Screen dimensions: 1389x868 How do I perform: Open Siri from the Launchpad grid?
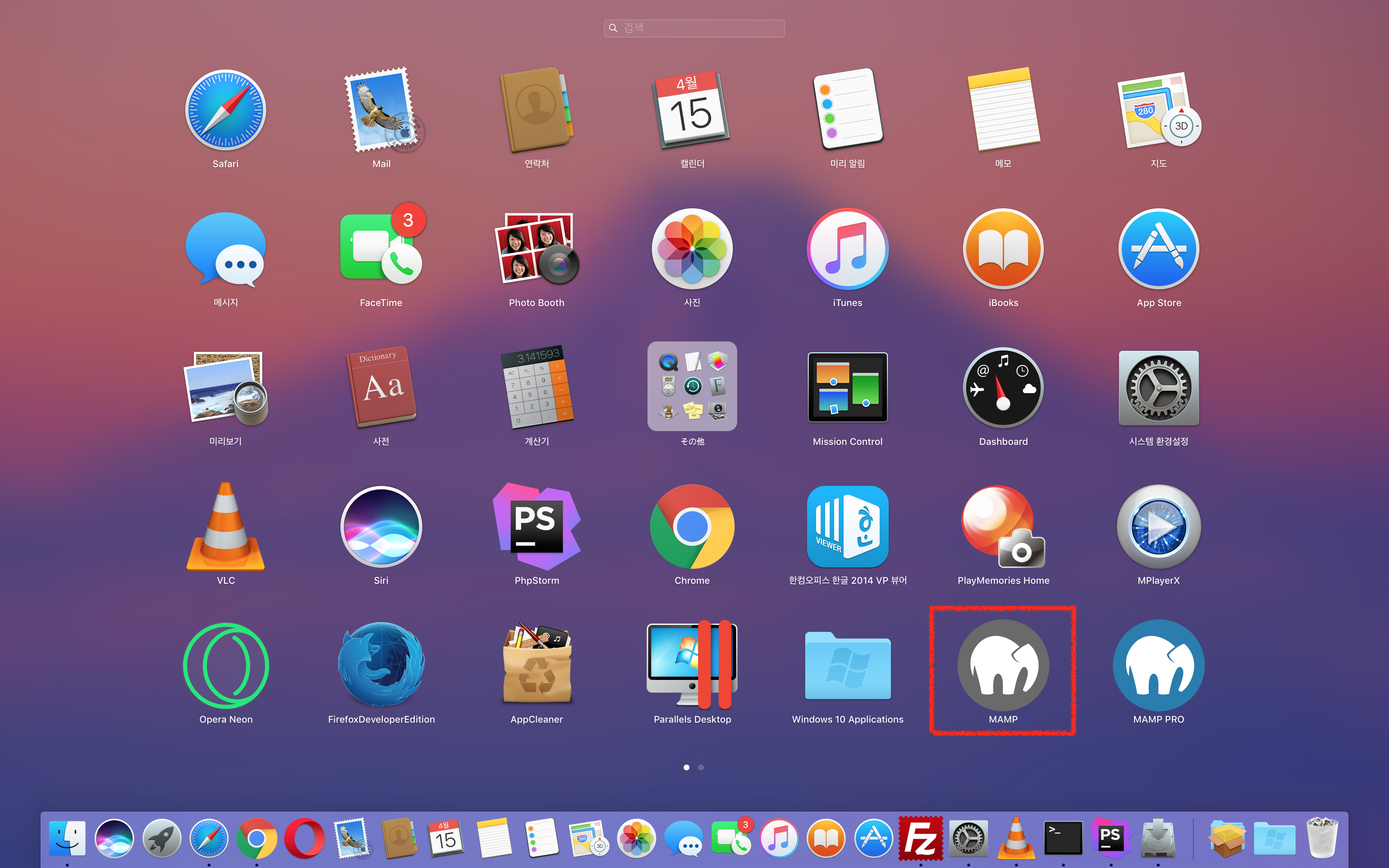point(382,527)
